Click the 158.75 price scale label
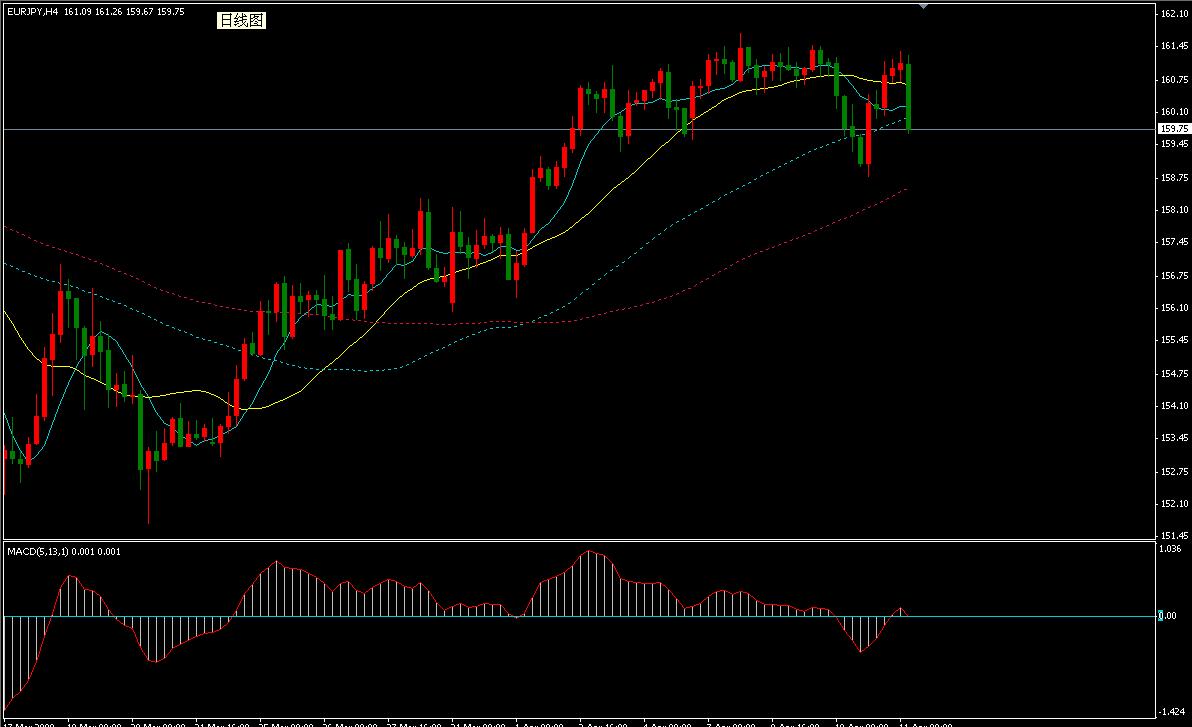Image resolution: width=1192 pixels, height=727 pixels. click(x=1175, y=178)
